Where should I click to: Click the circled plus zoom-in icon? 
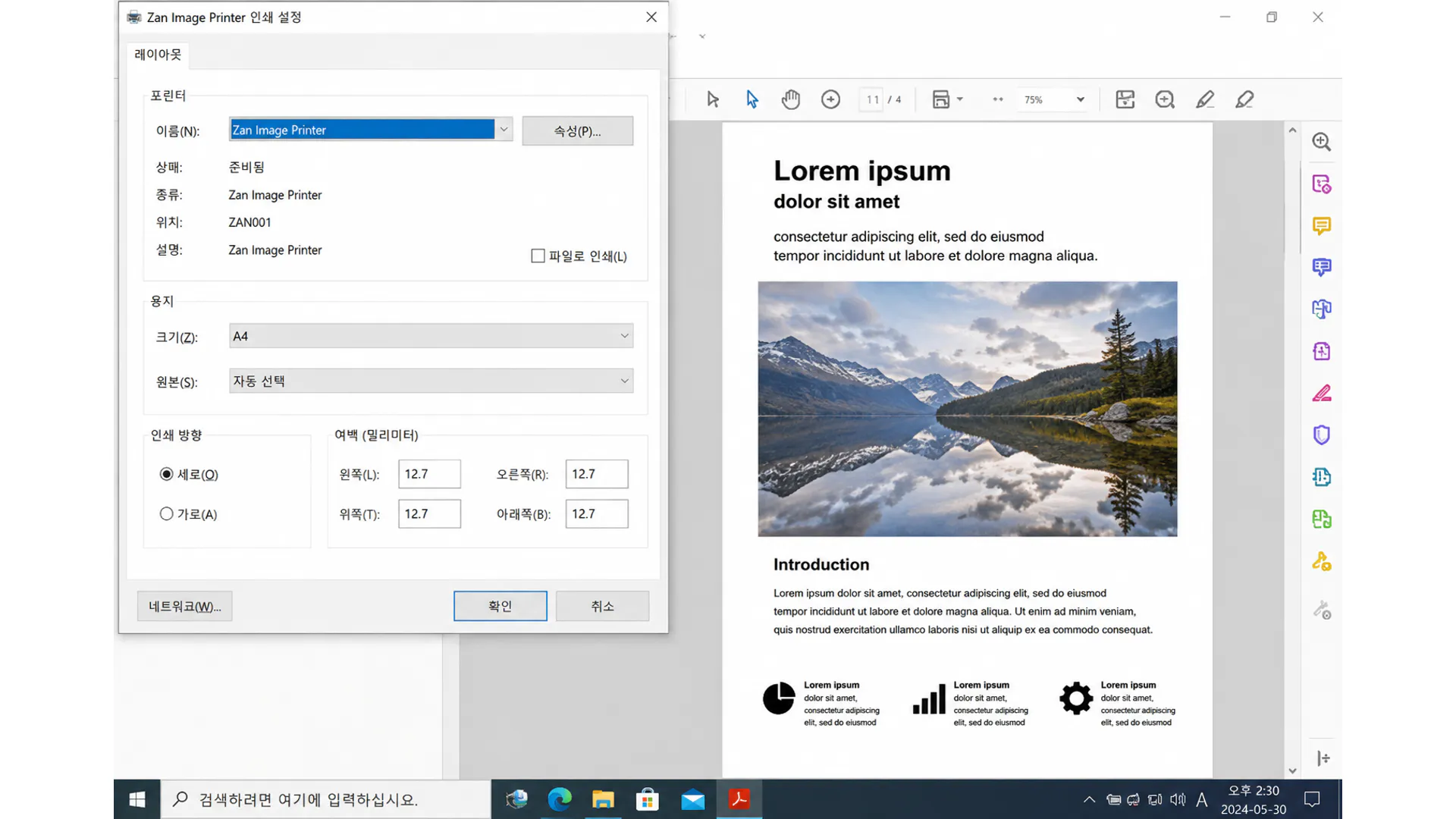click(x=830, y=99)
